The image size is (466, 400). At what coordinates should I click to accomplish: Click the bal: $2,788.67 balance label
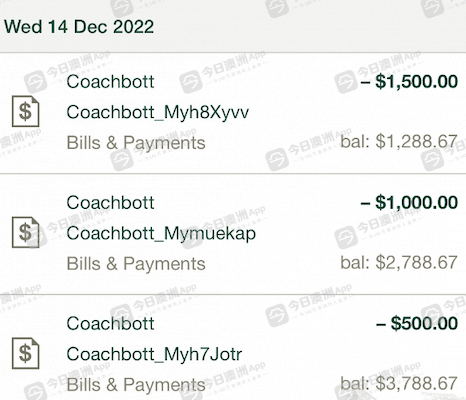[x=399, y=263]
